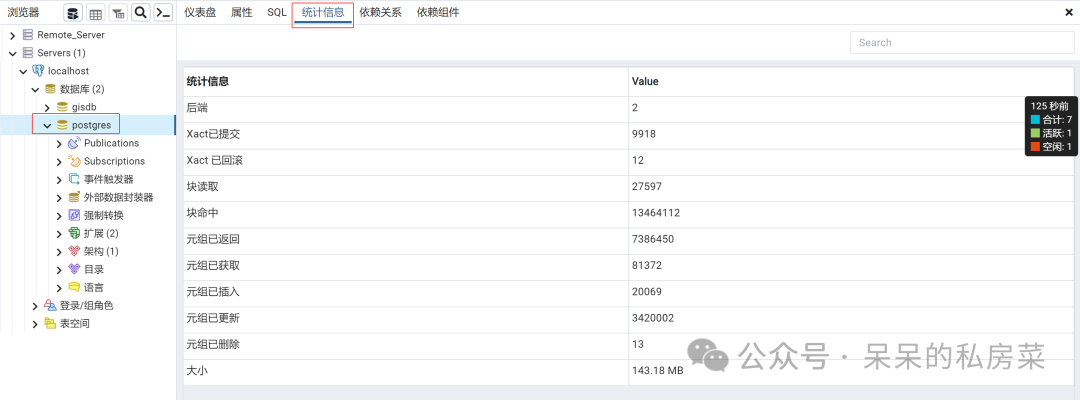Select the 事件触发器 tree label
This screenshot has width=1080, height=400.
pos(109,179)
